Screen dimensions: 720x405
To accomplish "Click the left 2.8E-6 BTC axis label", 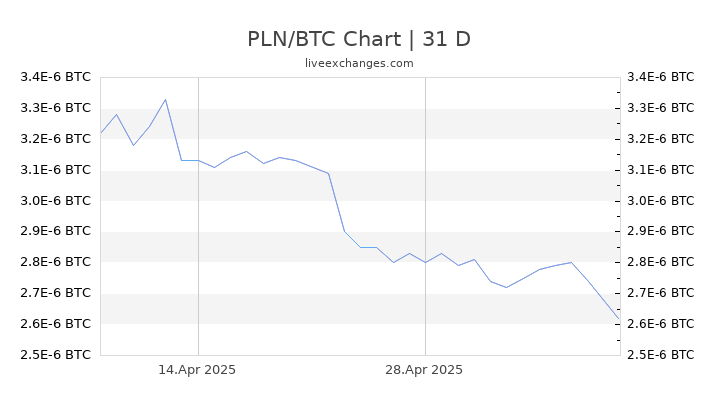I will click(x=56, y=262).
